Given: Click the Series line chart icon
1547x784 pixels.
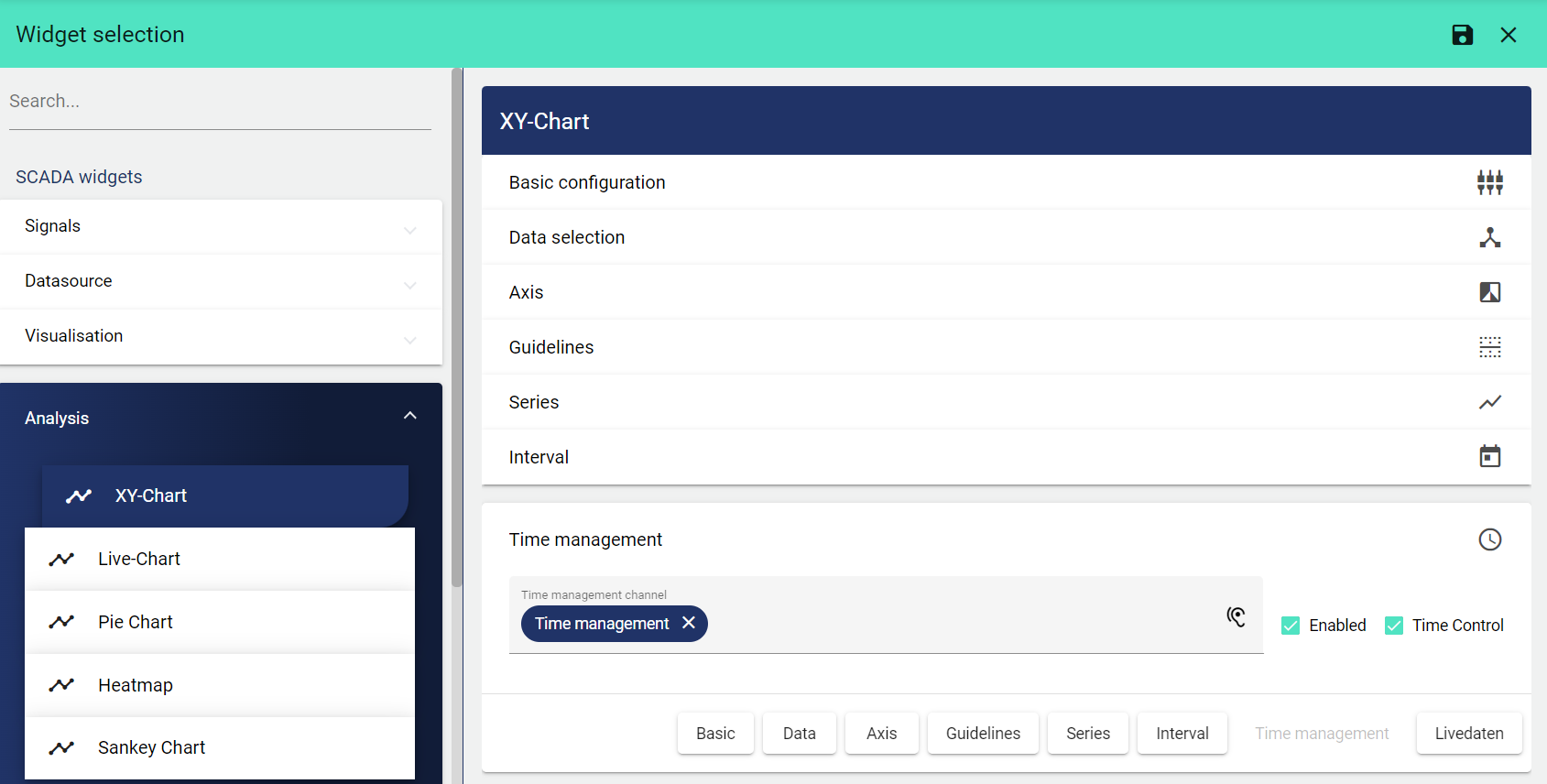Looking at the screenshot, I should pyautogui.click(x=1489, y=402).
